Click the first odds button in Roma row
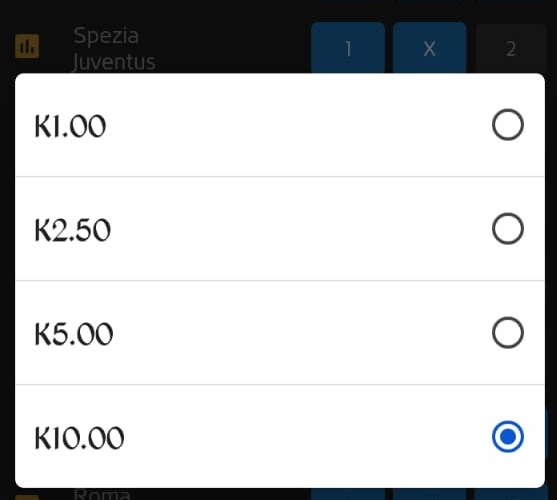This screenshot has height=500, width=557. coord(348,494)
